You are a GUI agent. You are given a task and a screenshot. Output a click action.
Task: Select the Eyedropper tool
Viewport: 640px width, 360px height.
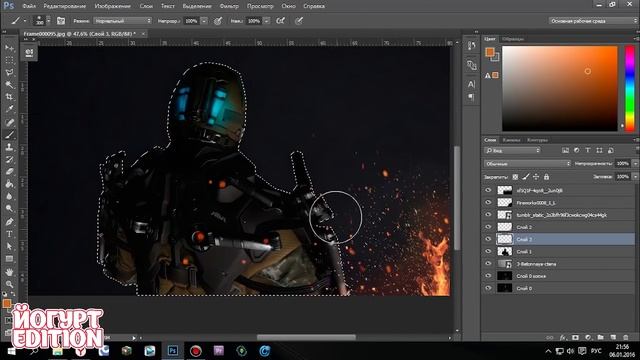pos(9,109)
